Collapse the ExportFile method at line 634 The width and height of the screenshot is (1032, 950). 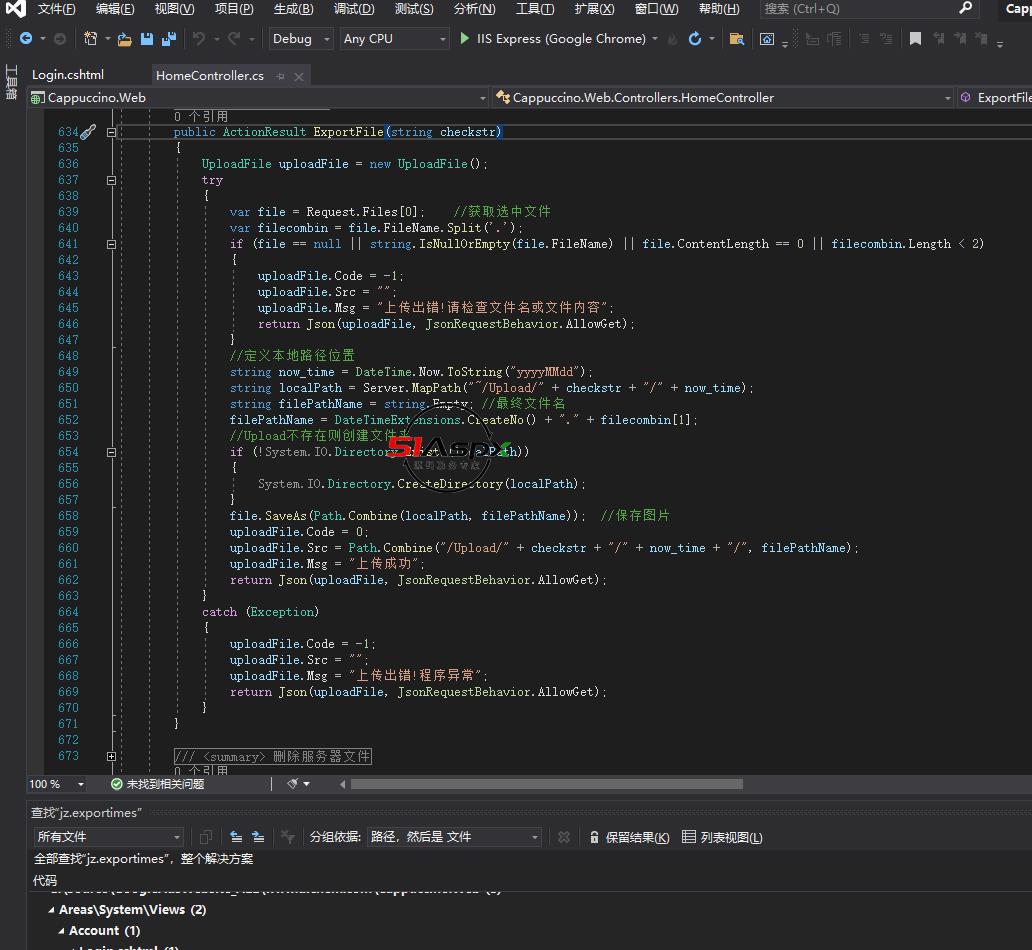pos(111,132)
